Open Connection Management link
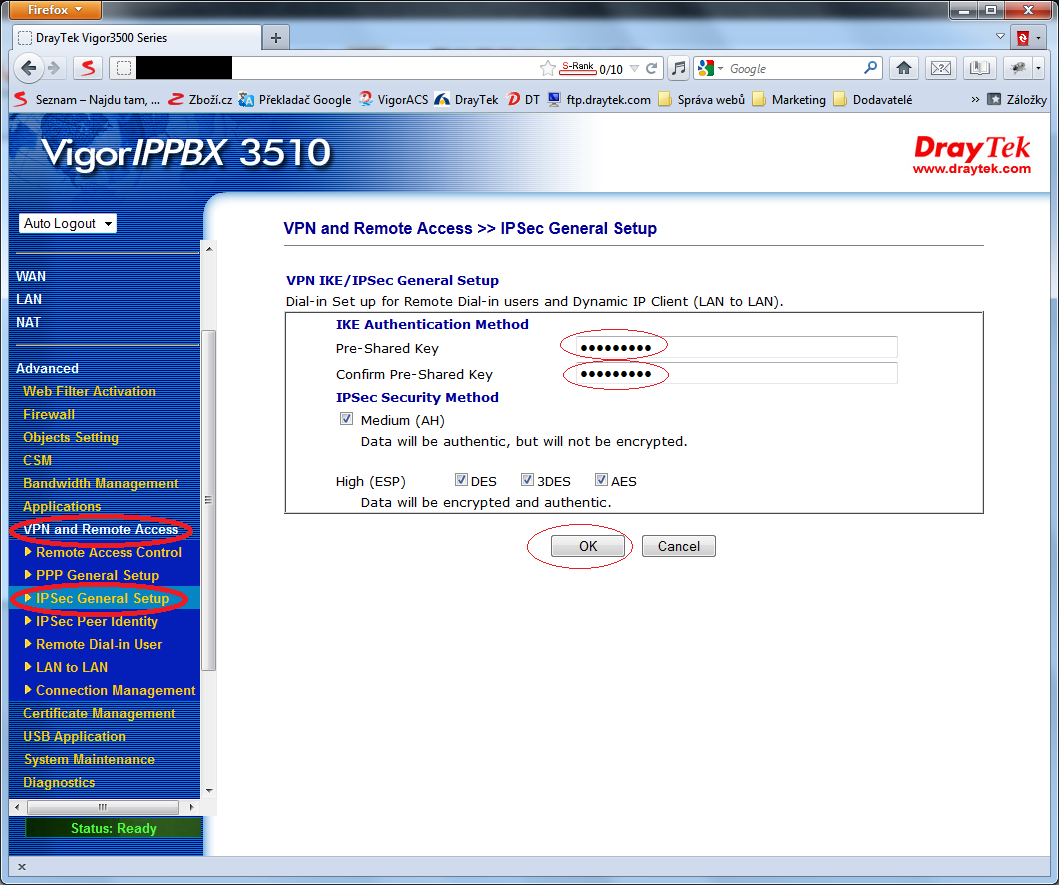This screenshot has width=1059, height=885. point(115,690)
